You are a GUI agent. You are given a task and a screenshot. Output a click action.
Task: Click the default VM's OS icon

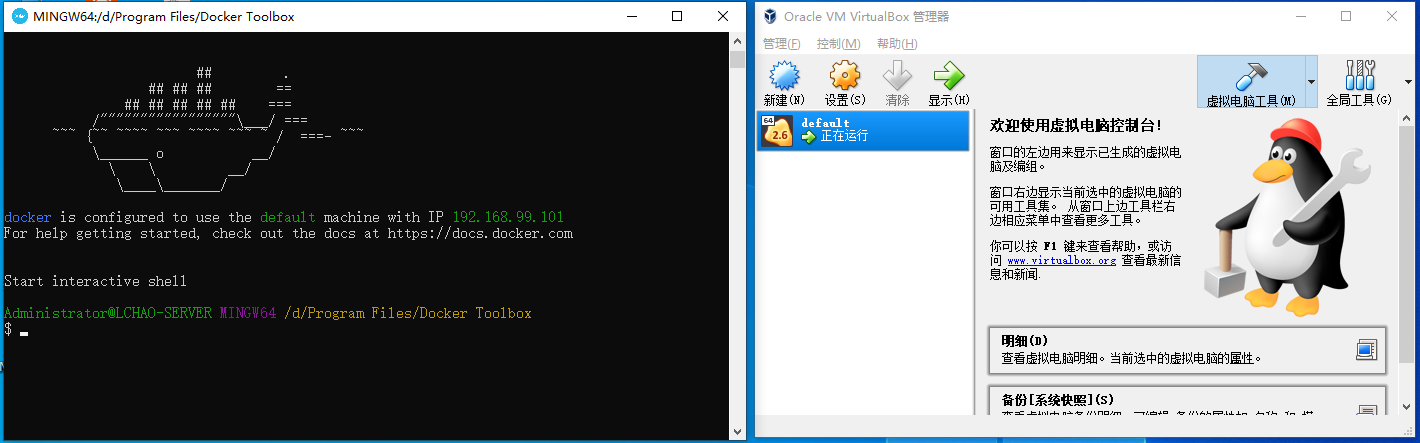pyautogui.click(x=776, y=130)
